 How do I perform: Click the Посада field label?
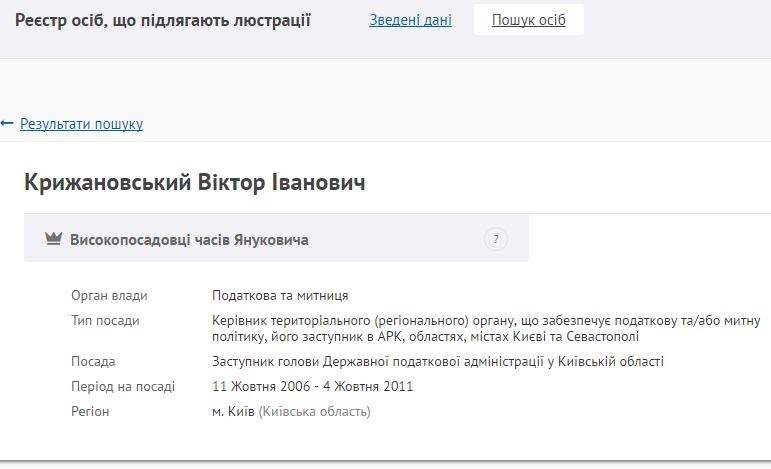click(93, 361)
